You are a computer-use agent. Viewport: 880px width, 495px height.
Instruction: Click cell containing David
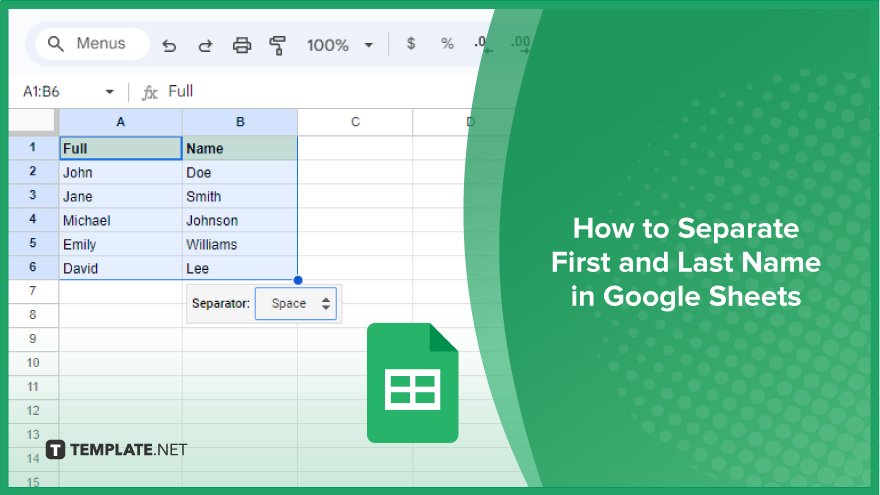[x=121, y=268]
